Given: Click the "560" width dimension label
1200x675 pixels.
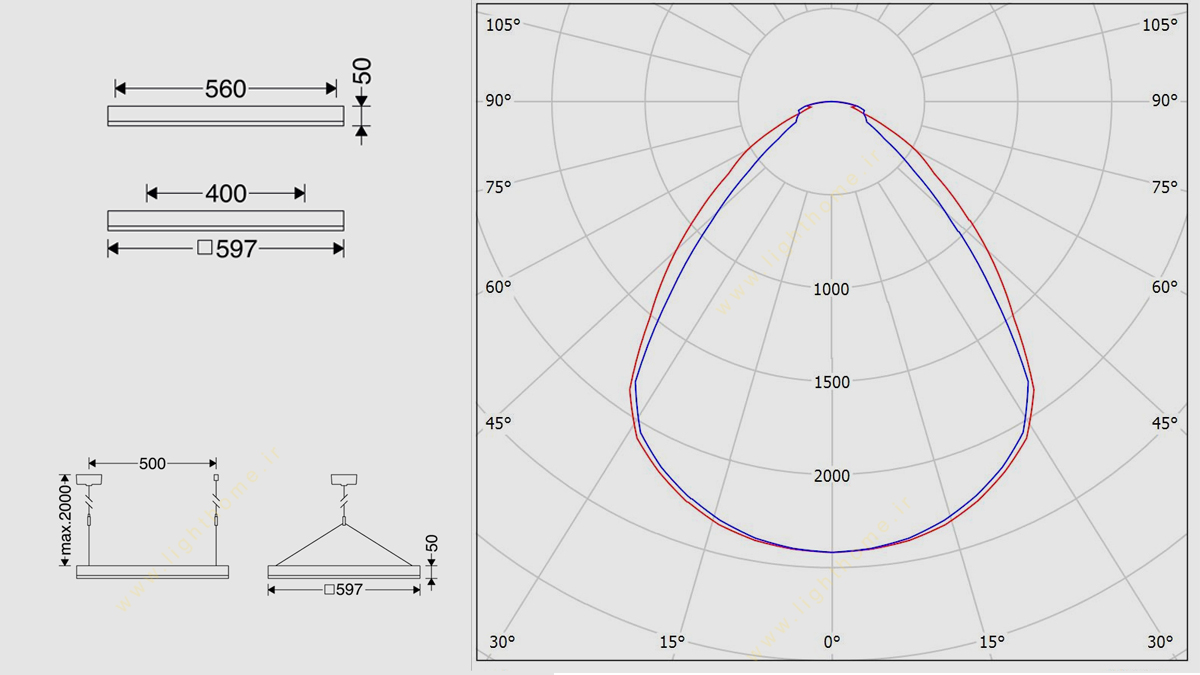Looking at the screenshot, I should coord(225,89).
